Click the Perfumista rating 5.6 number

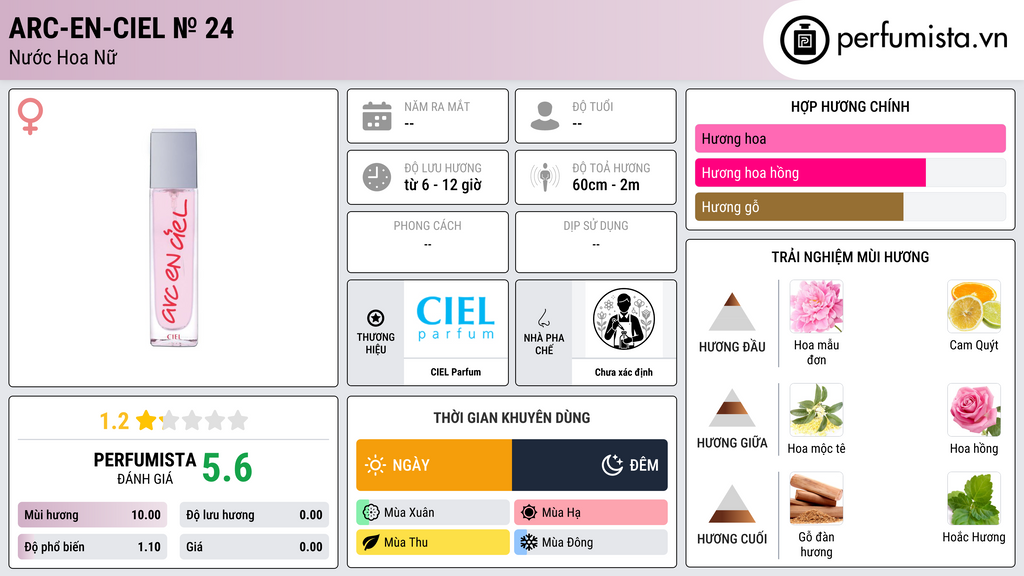(x=227, y=468)
